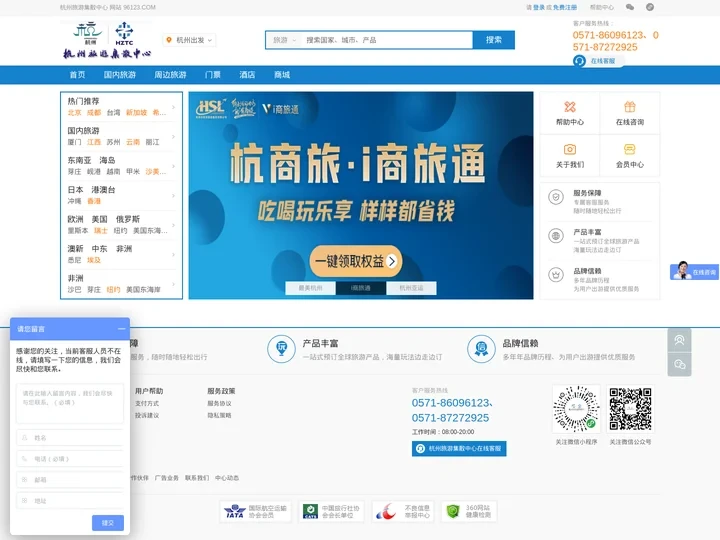Focus the 地址 input field
The image size is (720, 540).
[x=70, y=501]
